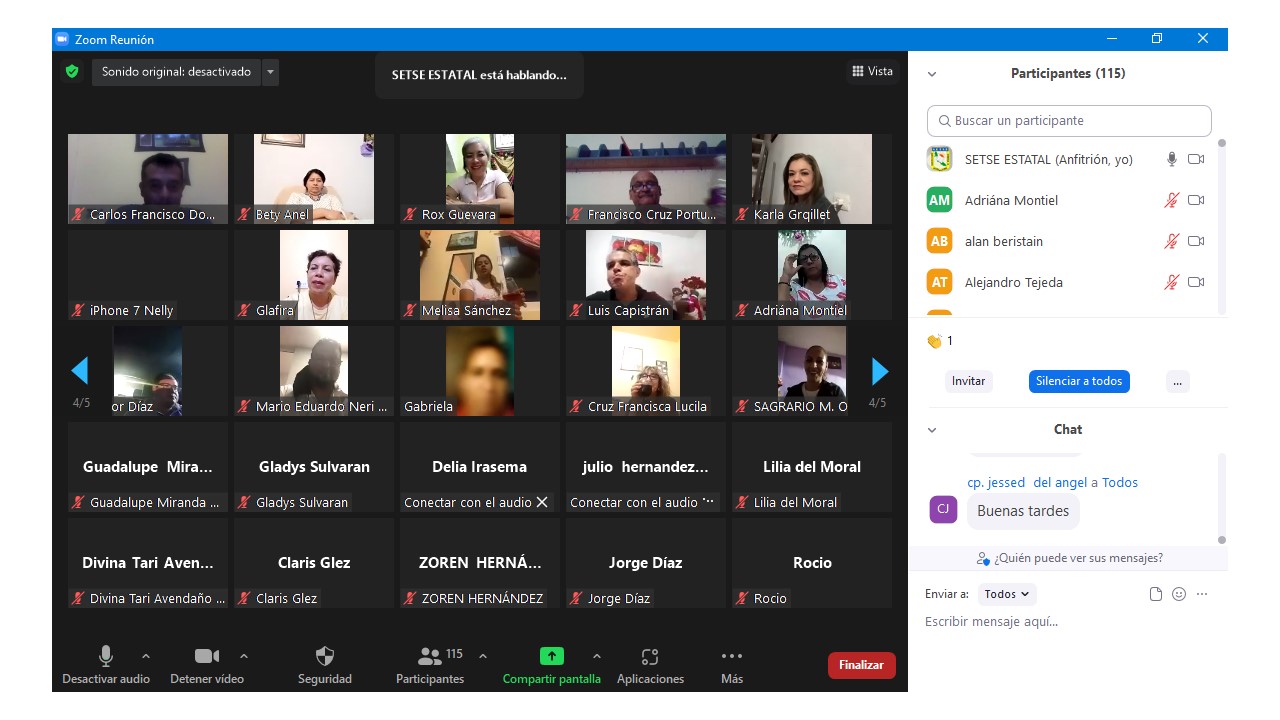Select Karla Grqillet video tile
The image size is (1280, 720).
[x=812, y=179]
